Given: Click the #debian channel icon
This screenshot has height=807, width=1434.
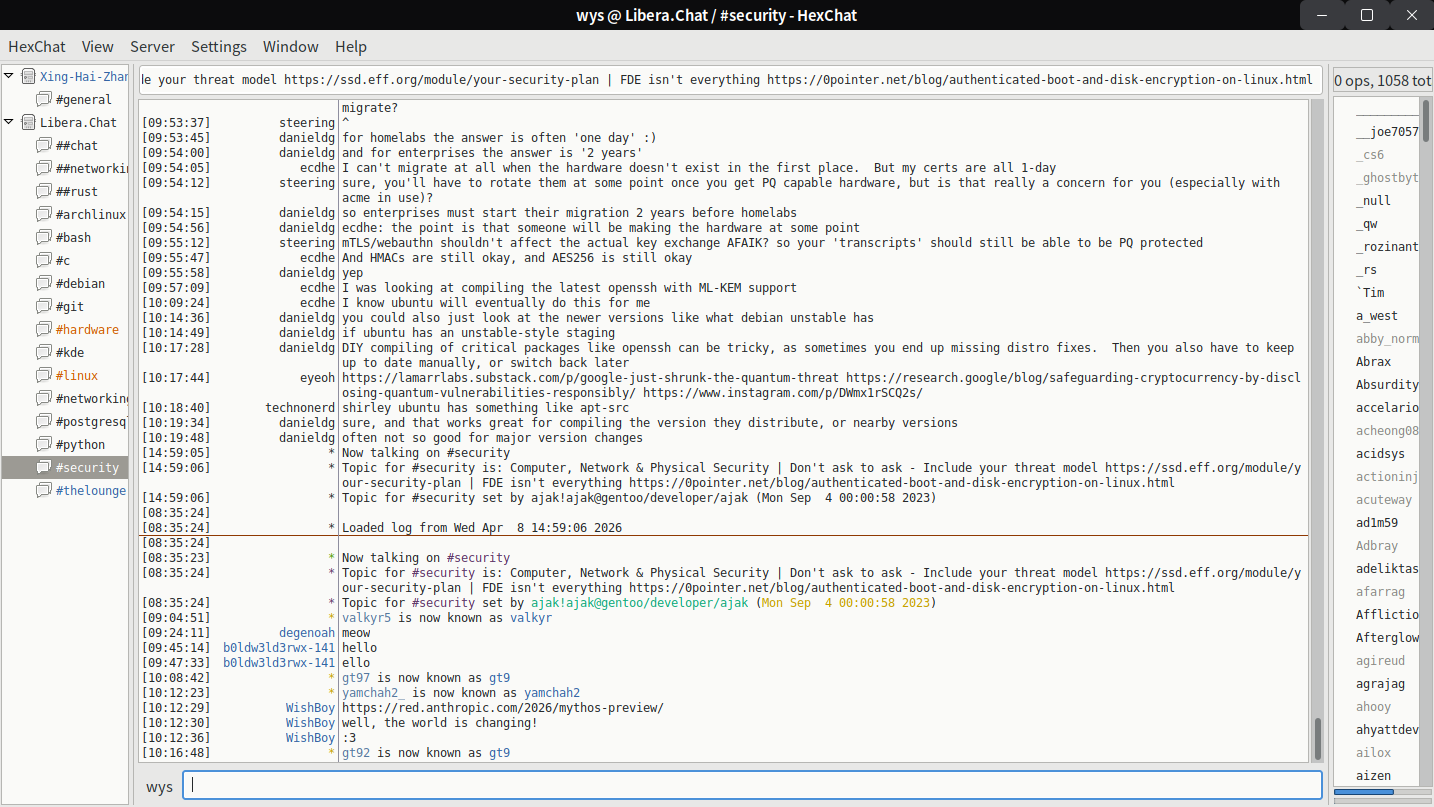Looking at the screenshot, I should (44, 283).
